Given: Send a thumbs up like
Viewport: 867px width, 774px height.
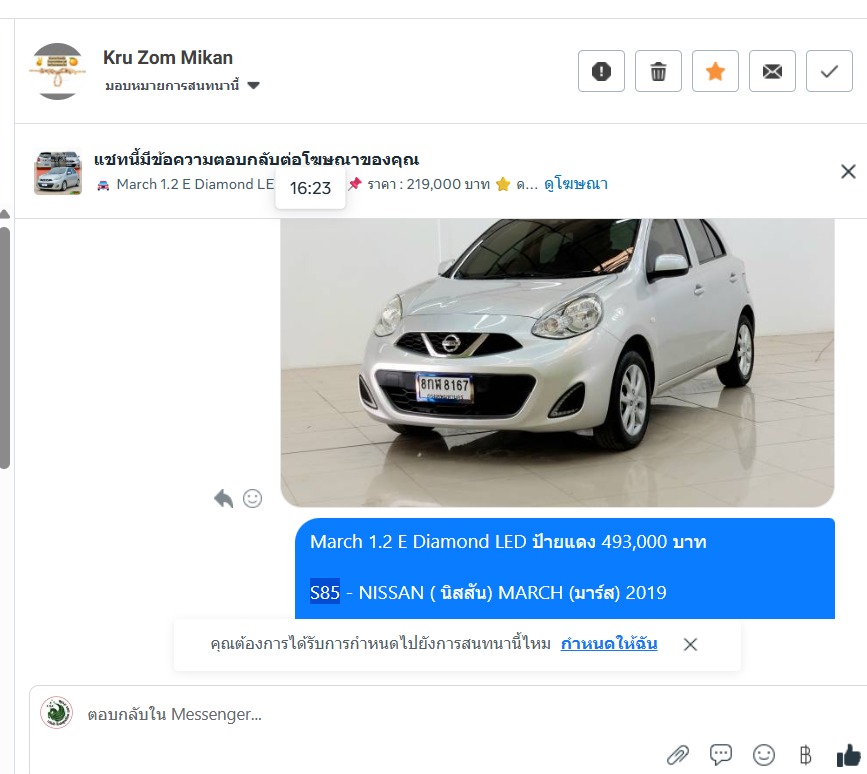Looking at the screenshot, I should pos(849,755).
